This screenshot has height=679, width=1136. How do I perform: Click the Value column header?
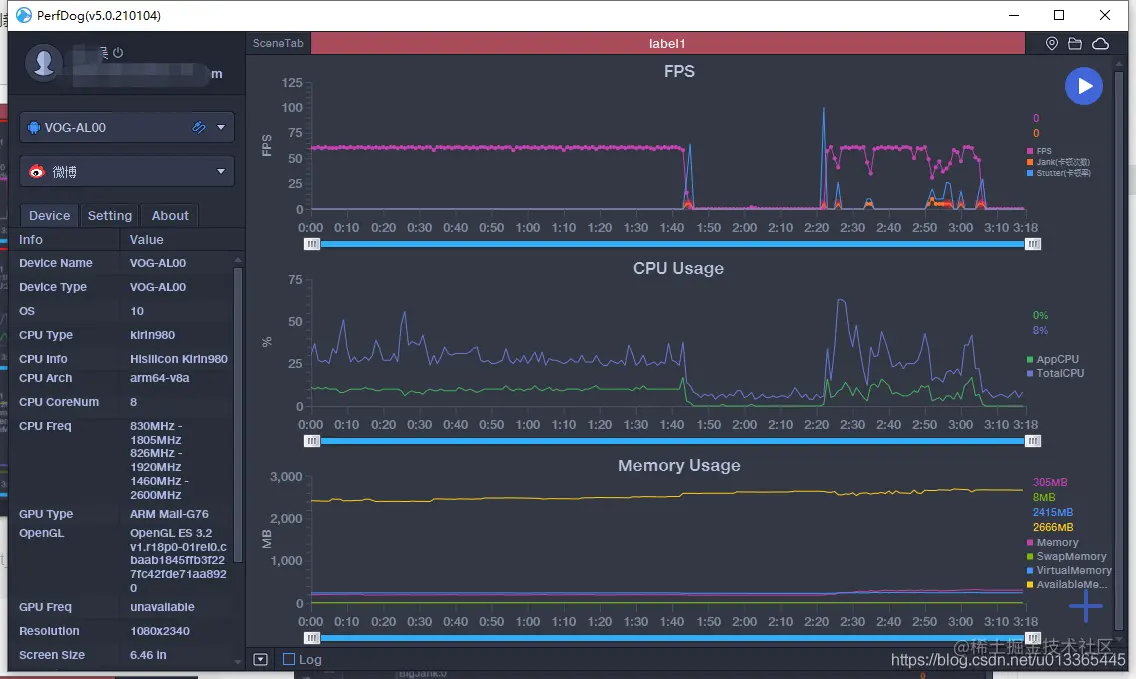(146, 239)
